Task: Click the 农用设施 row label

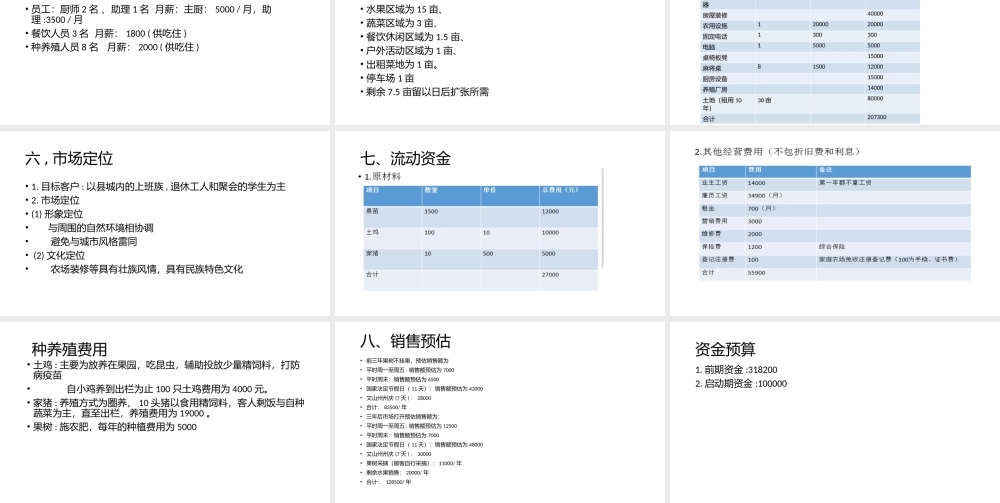Action: 714,26
